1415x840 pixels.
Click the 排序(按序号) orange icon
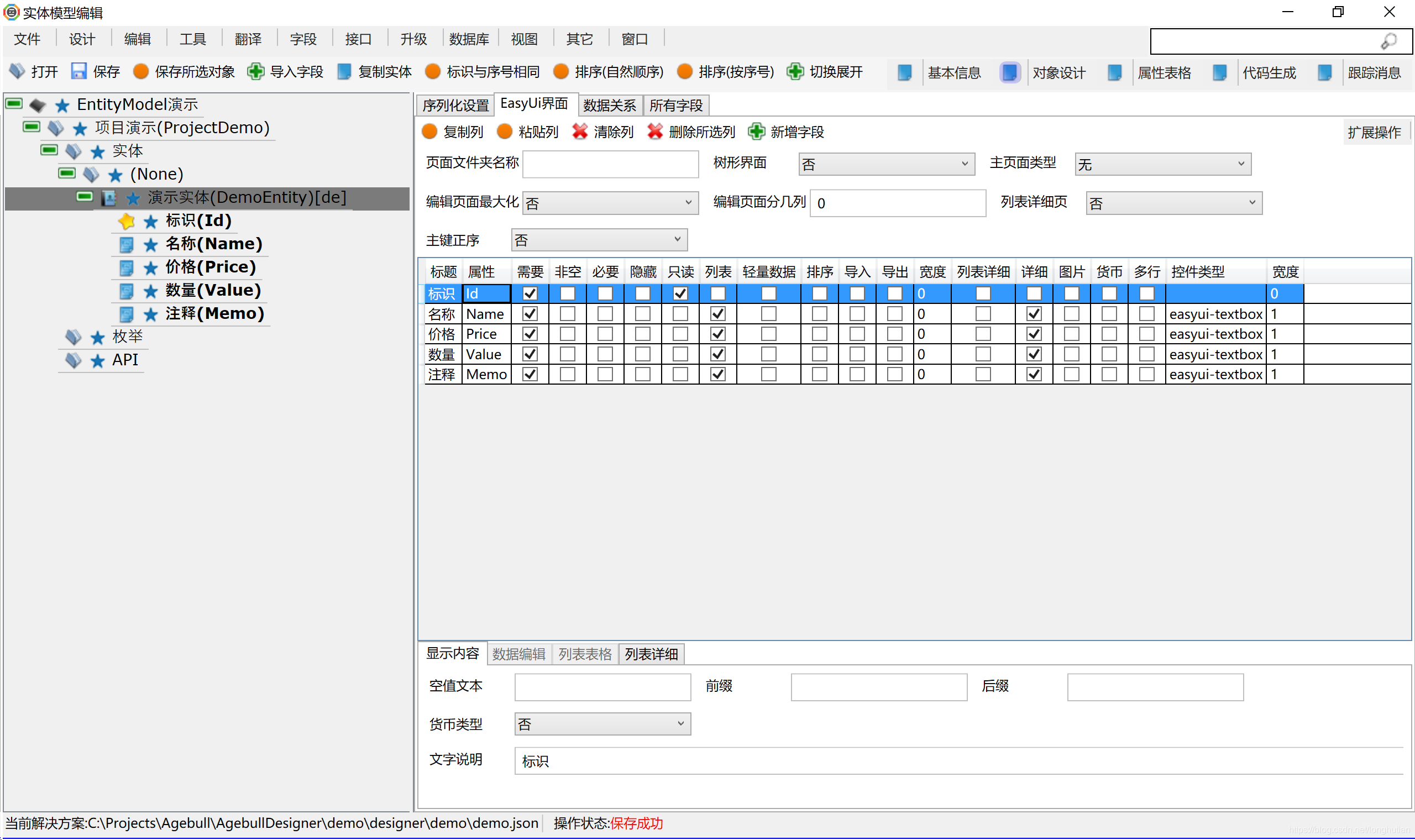pyautogui.click(x=685, y=71)
